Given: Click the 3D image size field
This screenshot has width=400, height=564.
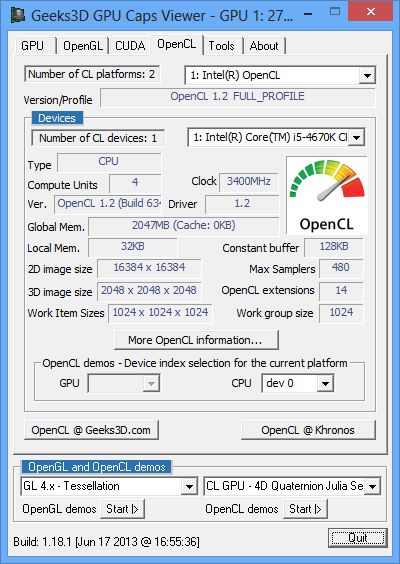Looking at the screenshot, I should [x=149, y=291].
